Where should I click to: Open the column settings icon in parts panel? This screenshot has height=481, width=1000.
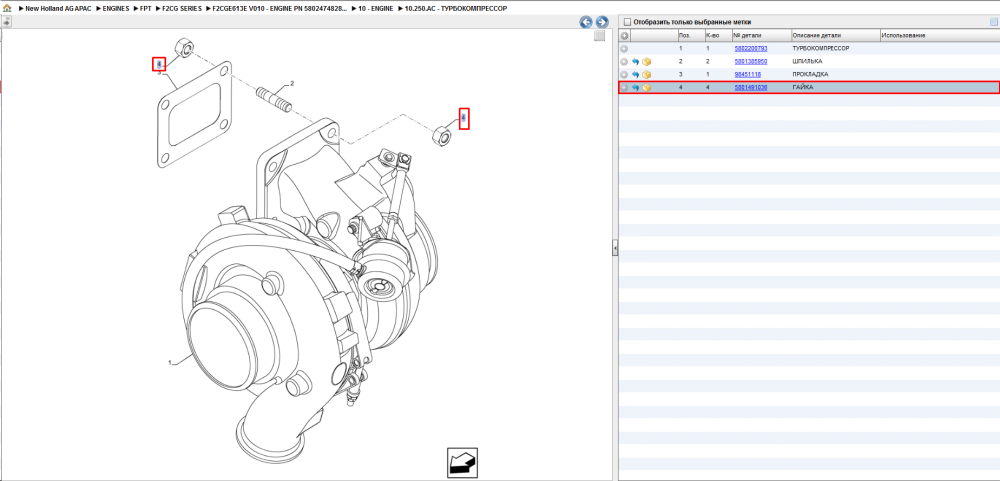click(x=992, y=22)
